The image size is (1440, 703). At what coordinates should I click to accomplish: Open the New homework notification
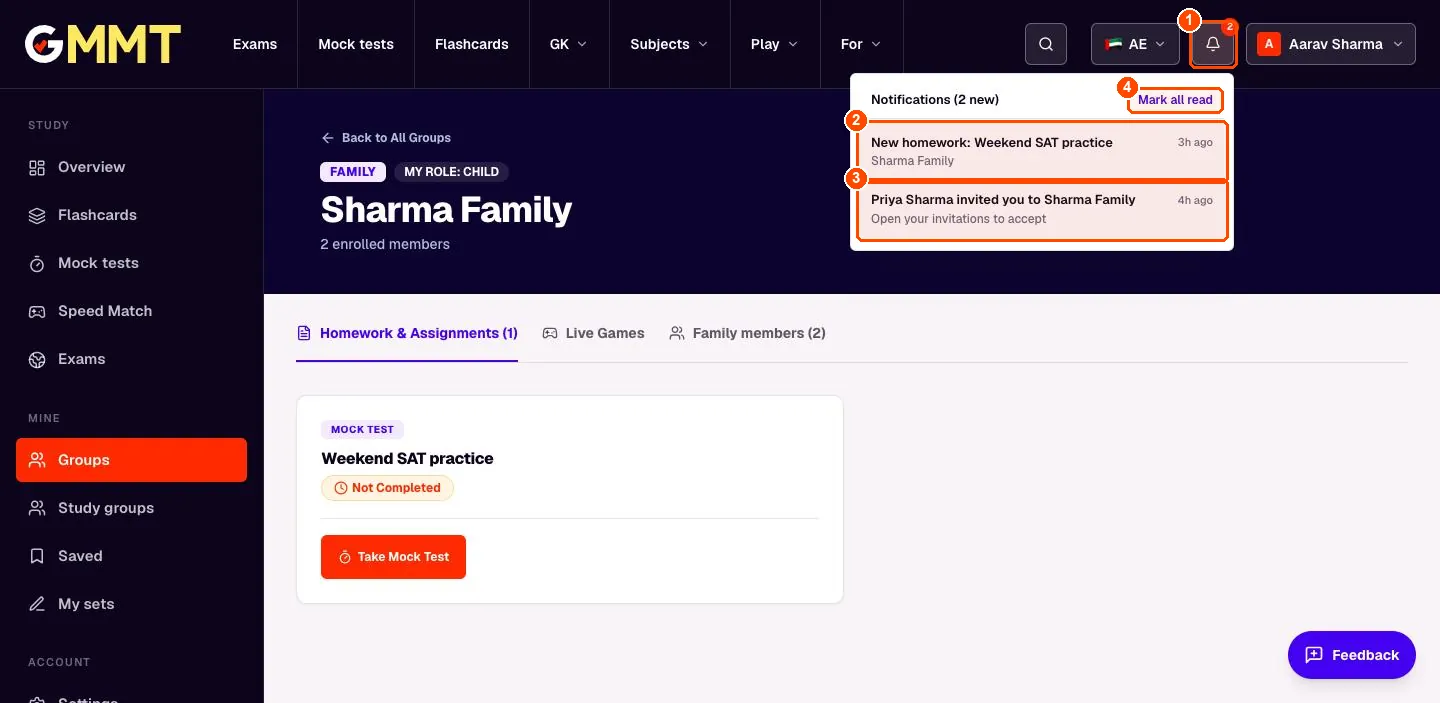(x=1042, y=151)
